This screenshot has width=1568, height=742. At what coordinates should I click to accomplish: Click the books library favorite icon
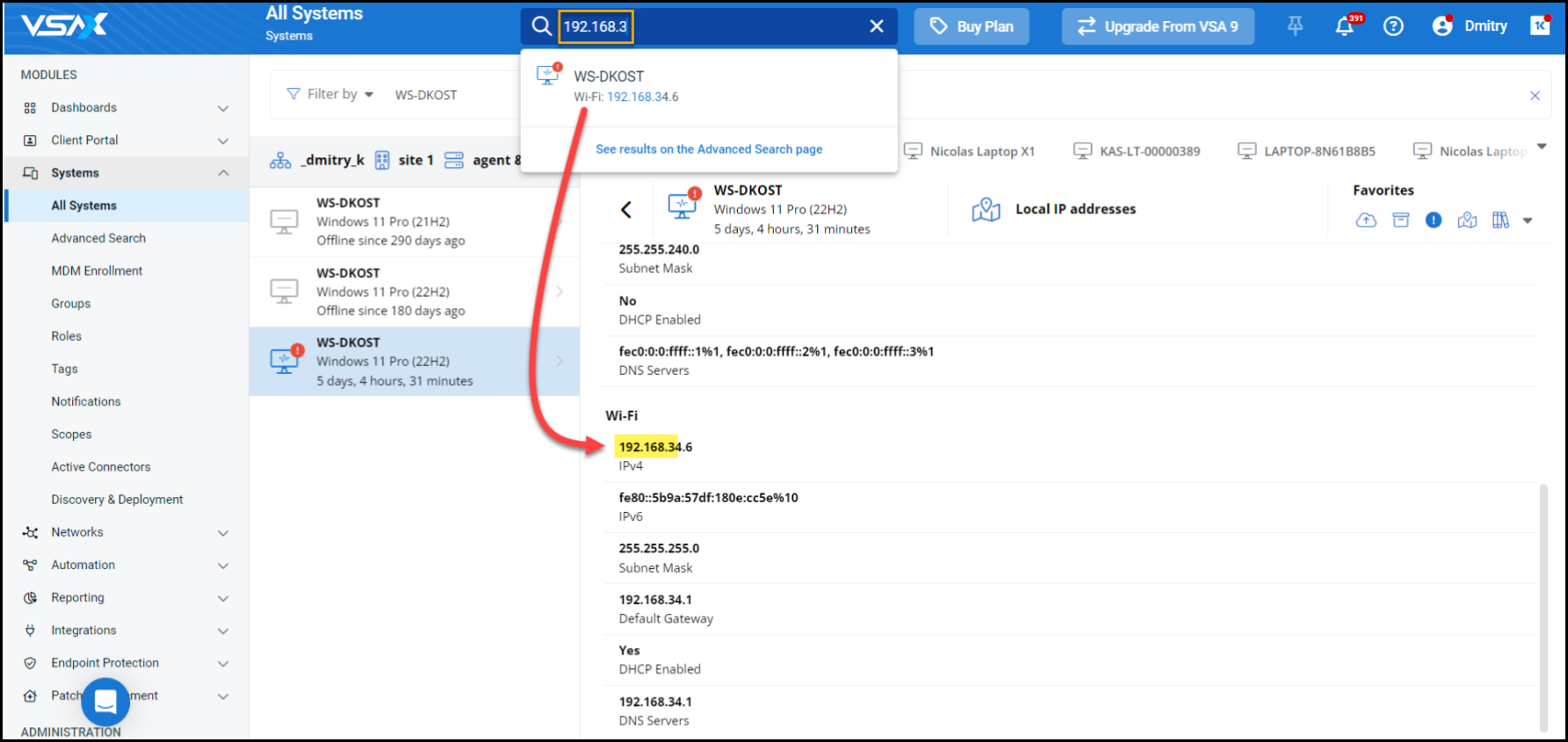1500,220
